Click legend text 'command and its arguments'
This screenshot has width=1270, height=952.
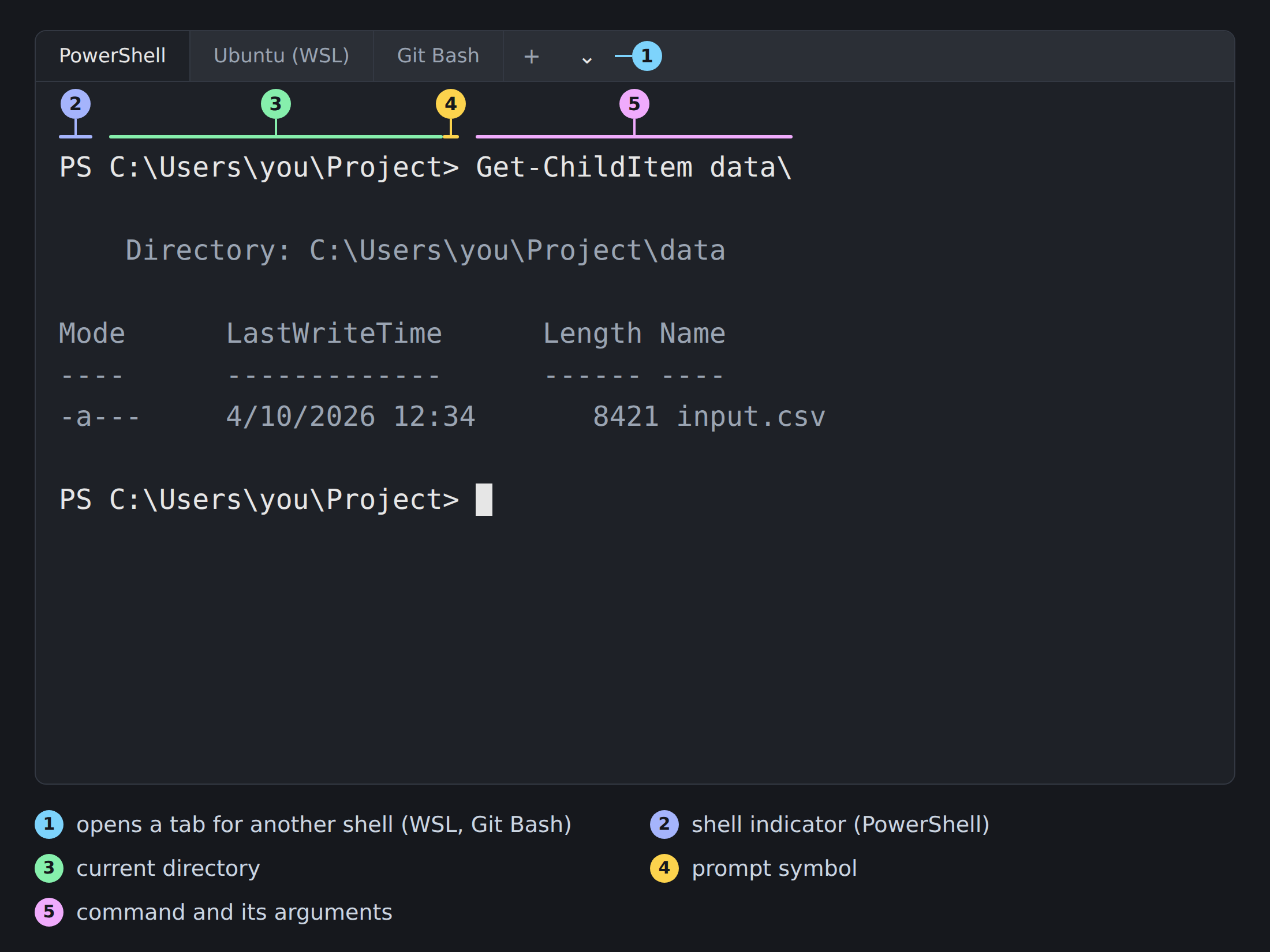pos(234,912)
